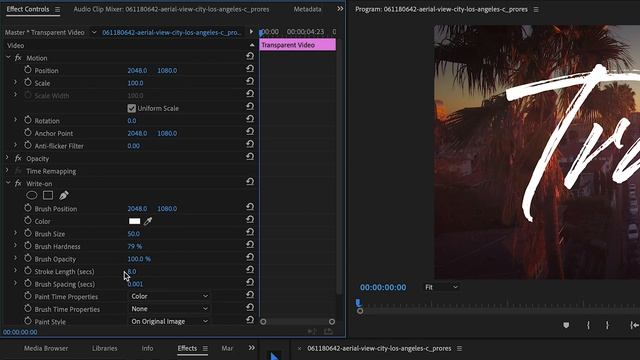Click Program monitor timecode 00:00:00:00
640x360 pixels.
383,287
